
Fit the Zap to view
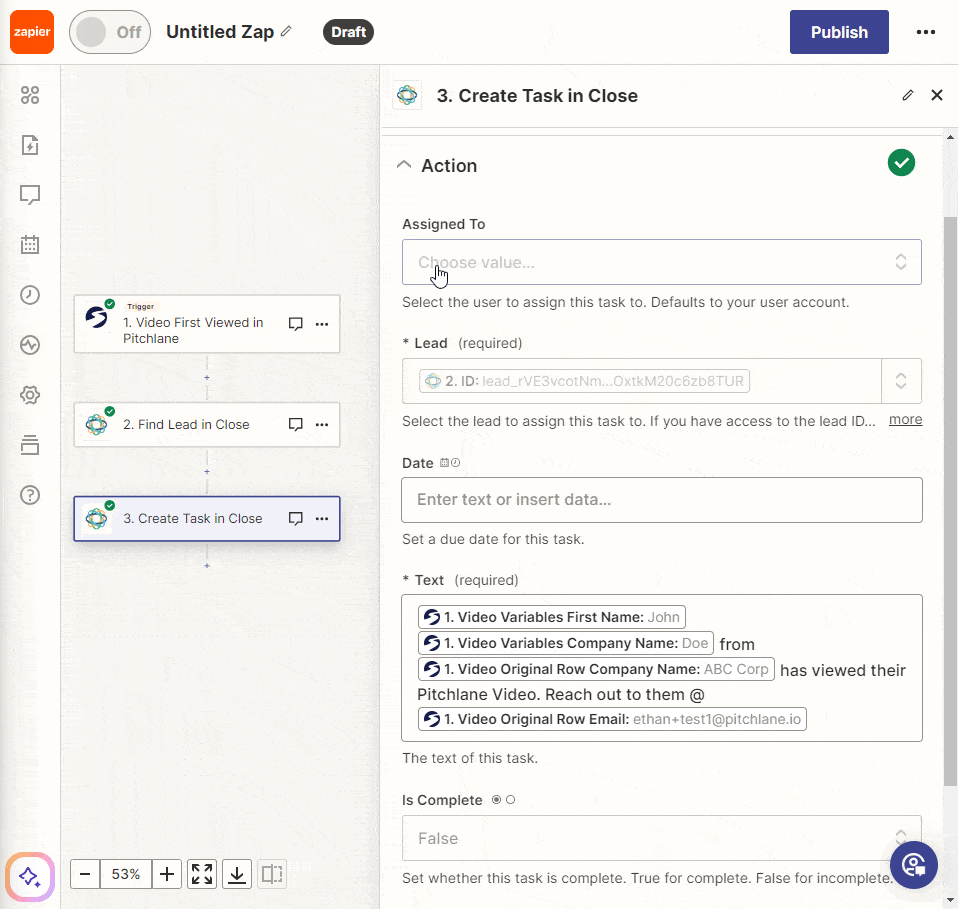coord(202,874)
